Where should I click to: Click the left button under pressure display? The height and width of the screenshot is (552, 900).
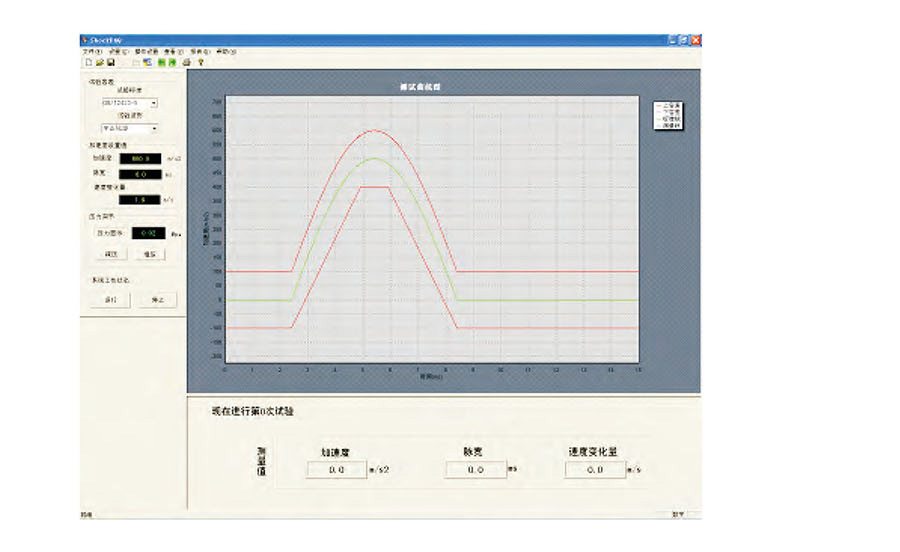113,254
